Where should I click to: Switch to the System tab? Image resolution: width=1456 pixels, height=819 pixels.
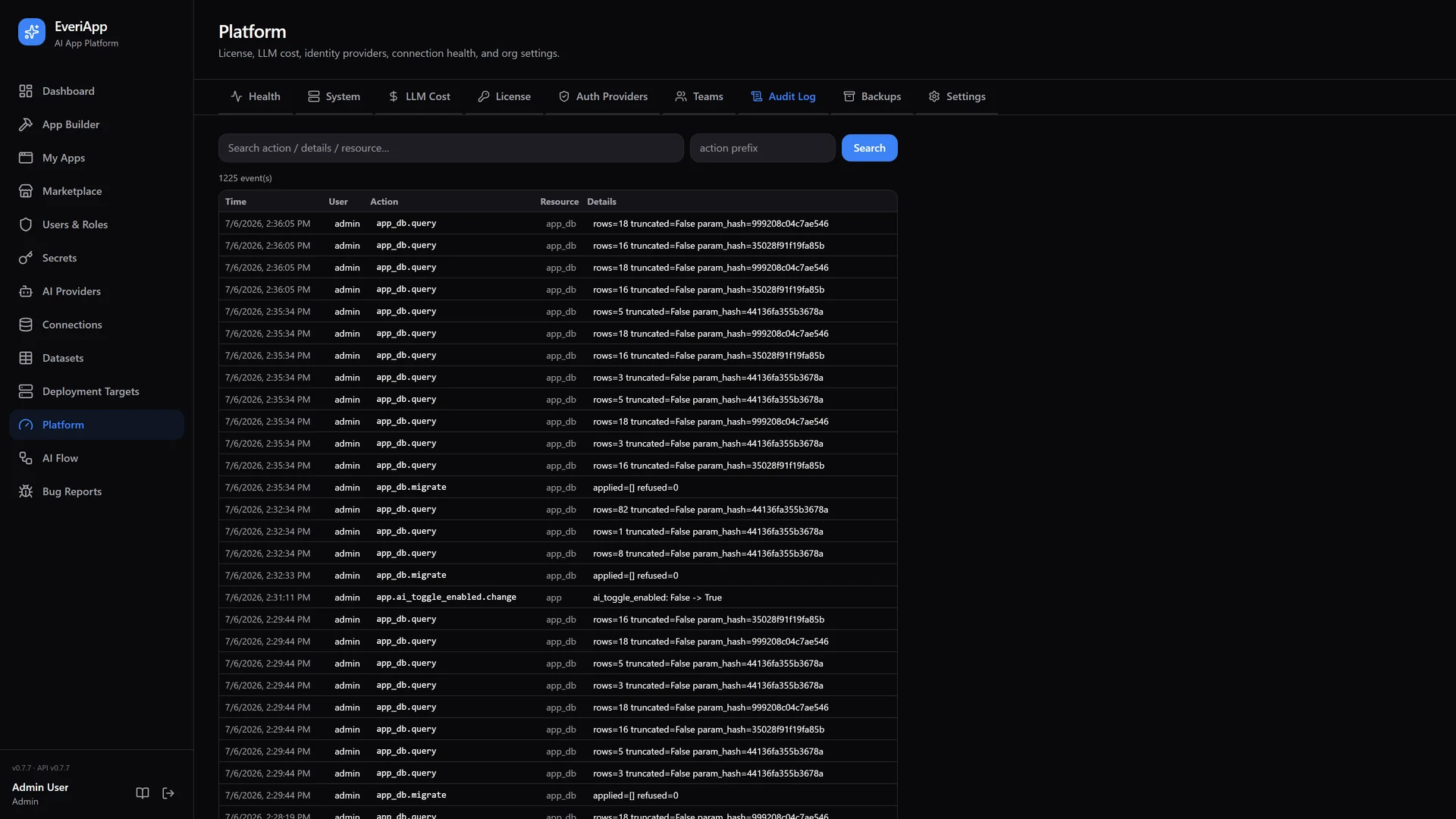[x=334, y=96]
